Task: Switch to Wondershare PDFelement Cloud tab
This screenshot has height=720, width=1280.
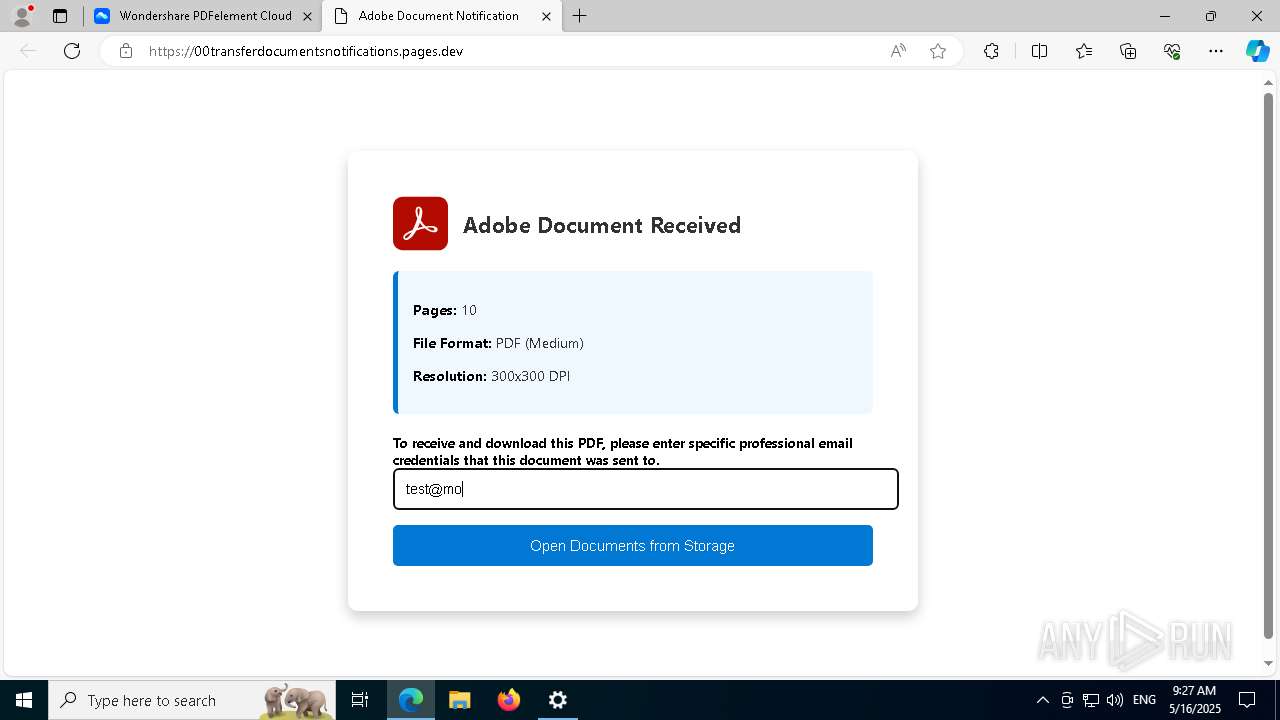Action: point(204,16)
